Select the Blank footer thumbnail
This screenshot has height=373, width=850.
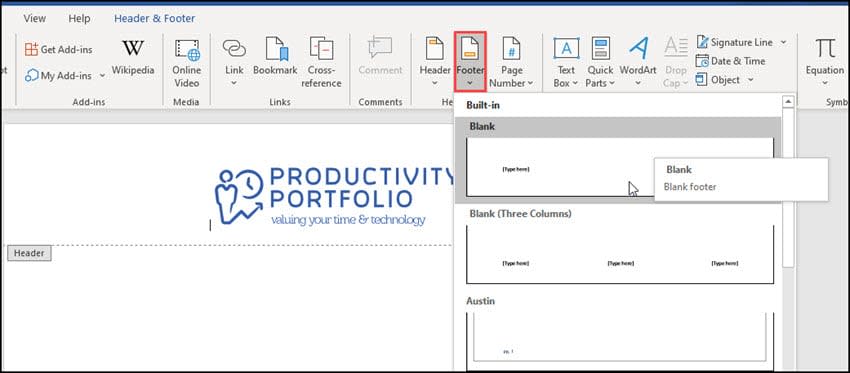(620, 167)
